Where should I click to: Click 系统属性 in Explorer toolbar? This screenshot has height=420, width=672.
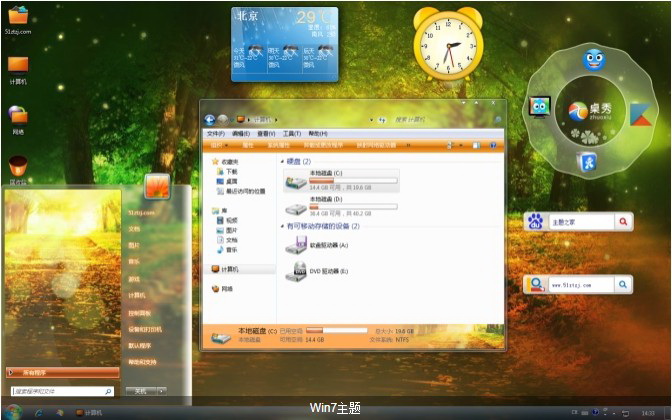(x=279, y=145)
